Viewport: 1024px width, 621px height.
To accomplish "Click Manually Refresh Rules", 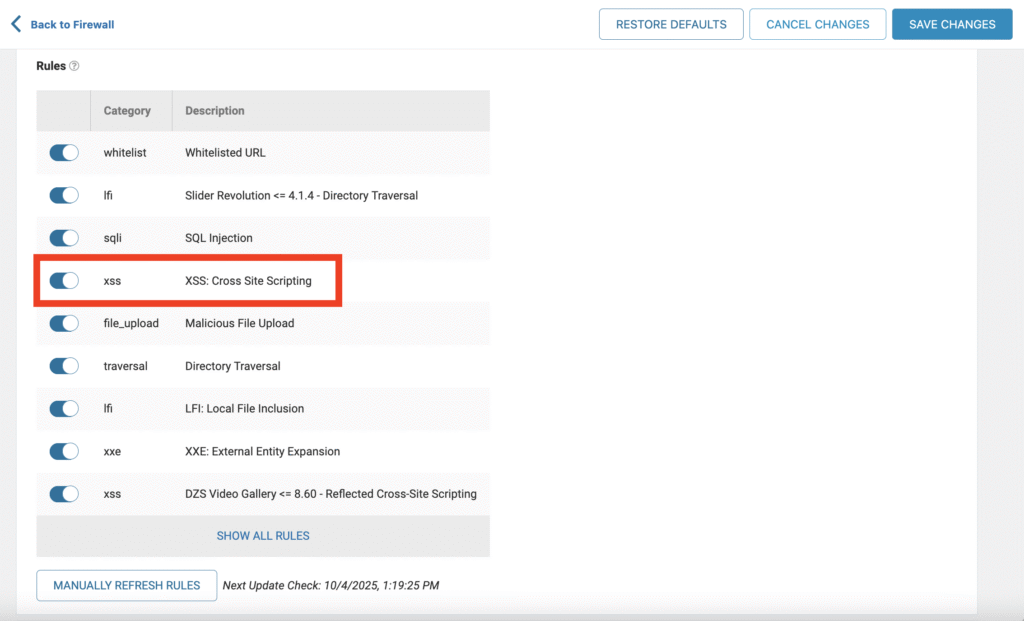I will (x=127, y=585).
